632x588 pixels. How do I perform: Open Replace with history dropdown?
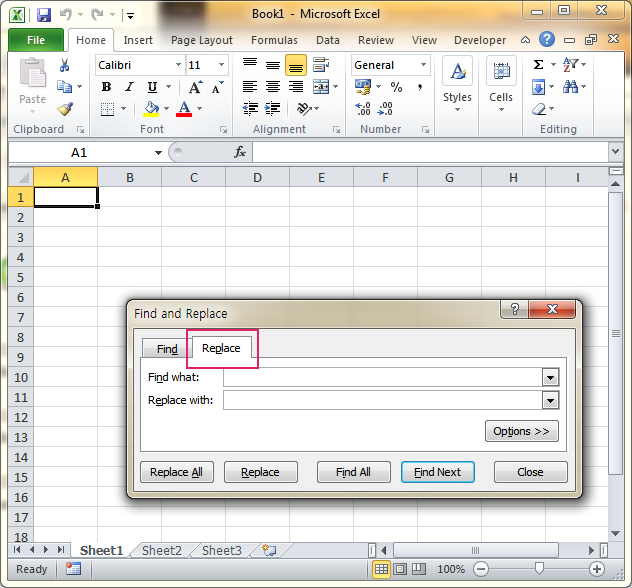click(550, 401)
